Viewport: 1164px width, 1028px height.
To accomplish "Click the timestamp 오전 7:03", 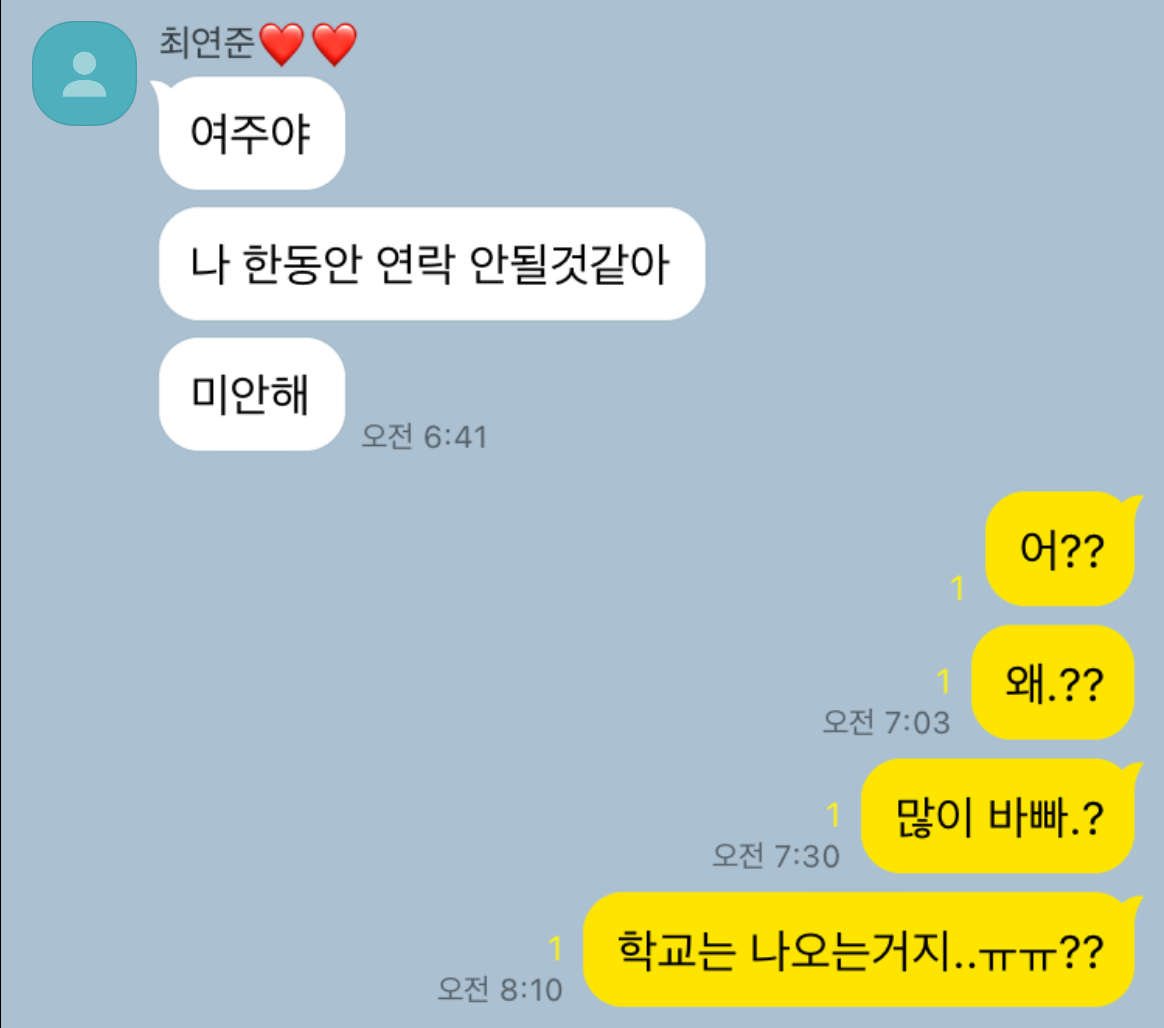I will [886, 722].
